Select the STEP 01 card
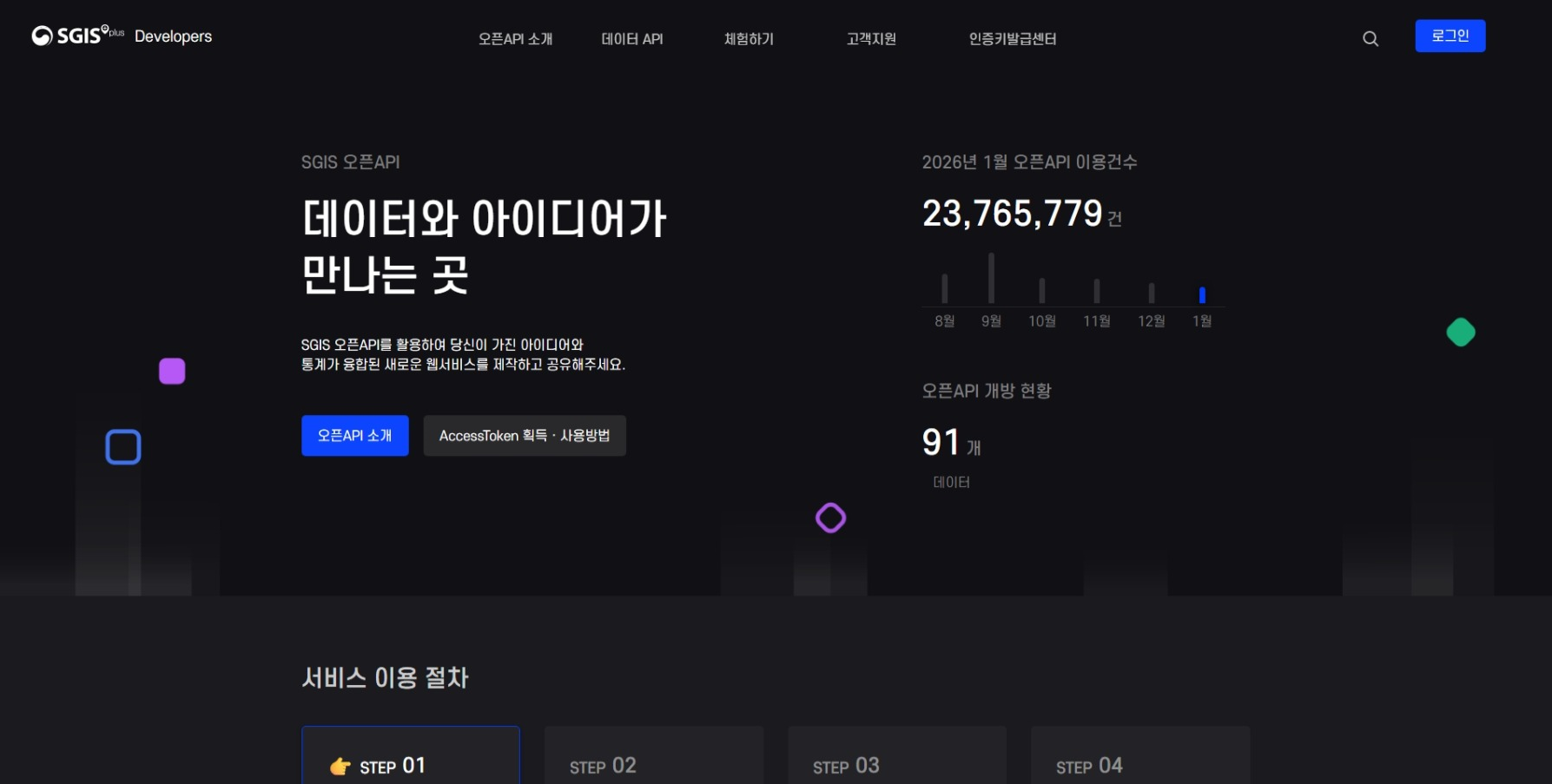Viewport: 1552px width, 784px height. click(x=411, y=755)
